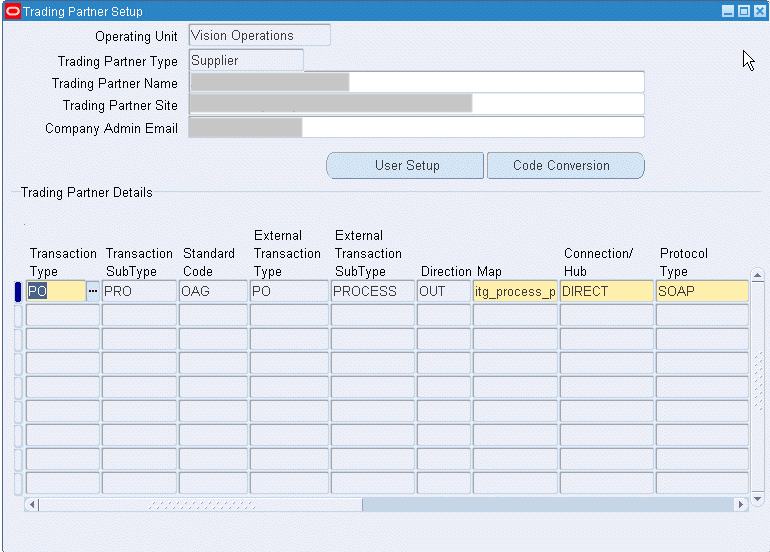
Task: Select the PO Transaction Type field
Action: pos(55,291)
